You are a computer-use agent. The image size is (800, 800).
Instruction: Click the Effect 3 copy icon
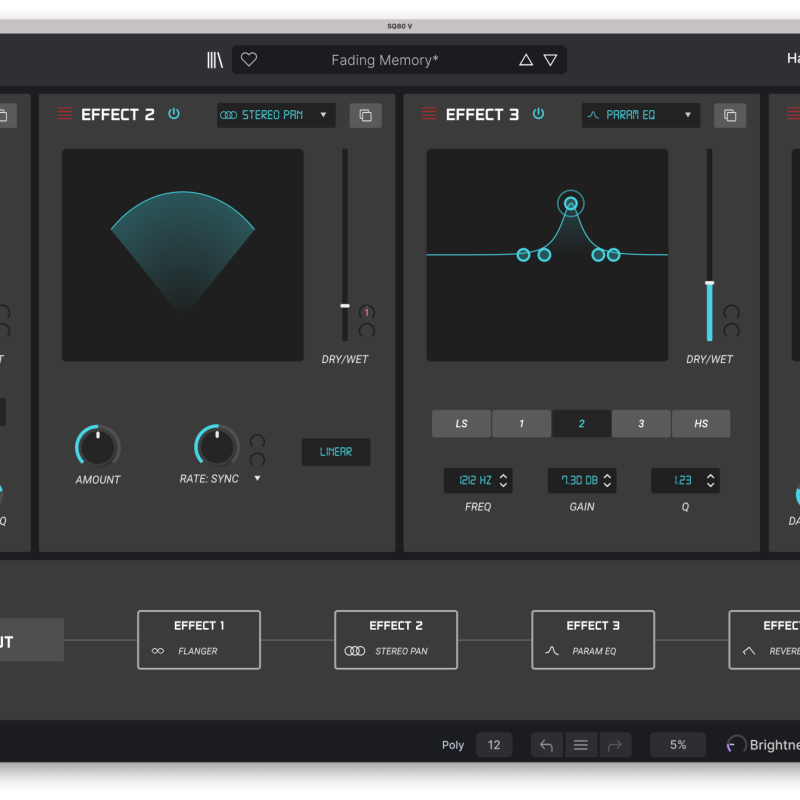click(730, 115)
